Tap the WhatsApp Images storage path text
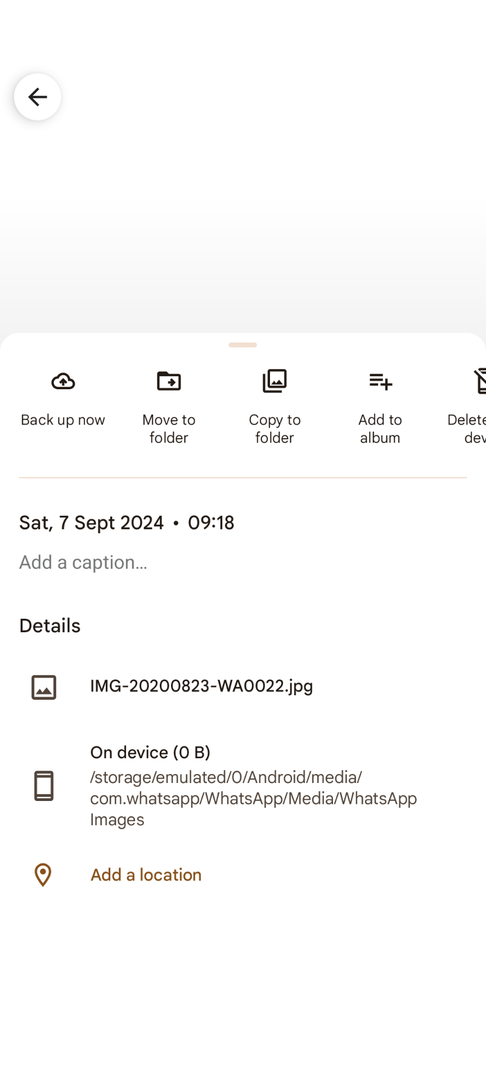 pyautogui.click(x=253, y=799)
